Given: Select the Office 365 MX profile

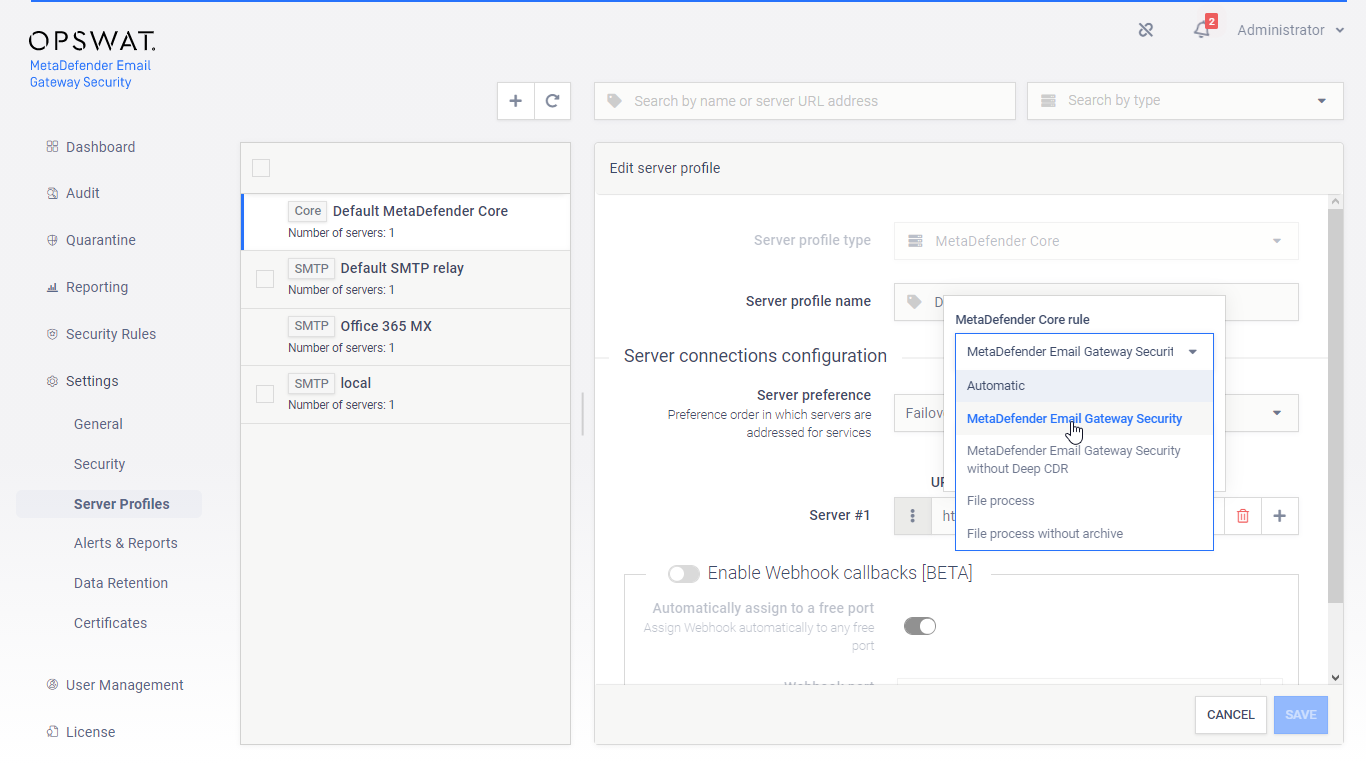Looking at the screenshot, I should click(406, 337).
